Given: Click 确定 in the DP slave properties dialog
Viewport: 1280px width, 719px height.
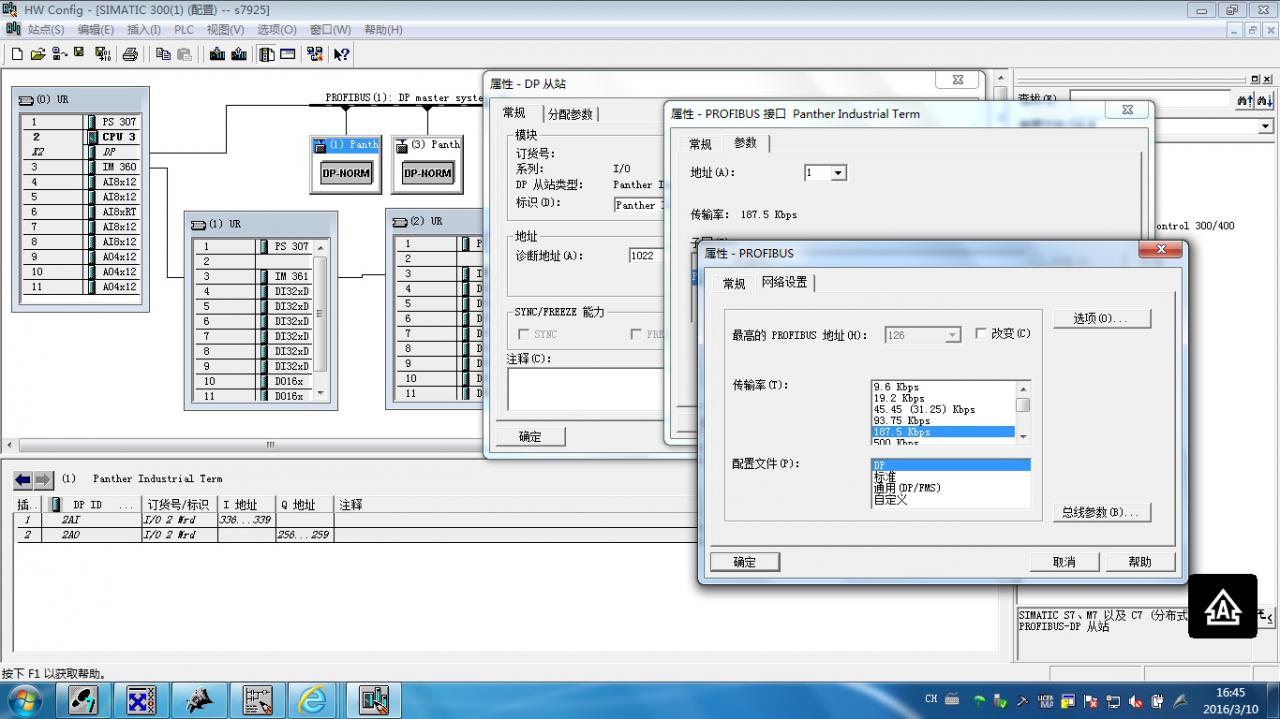Looking at the screenshot, I should 530,437.
